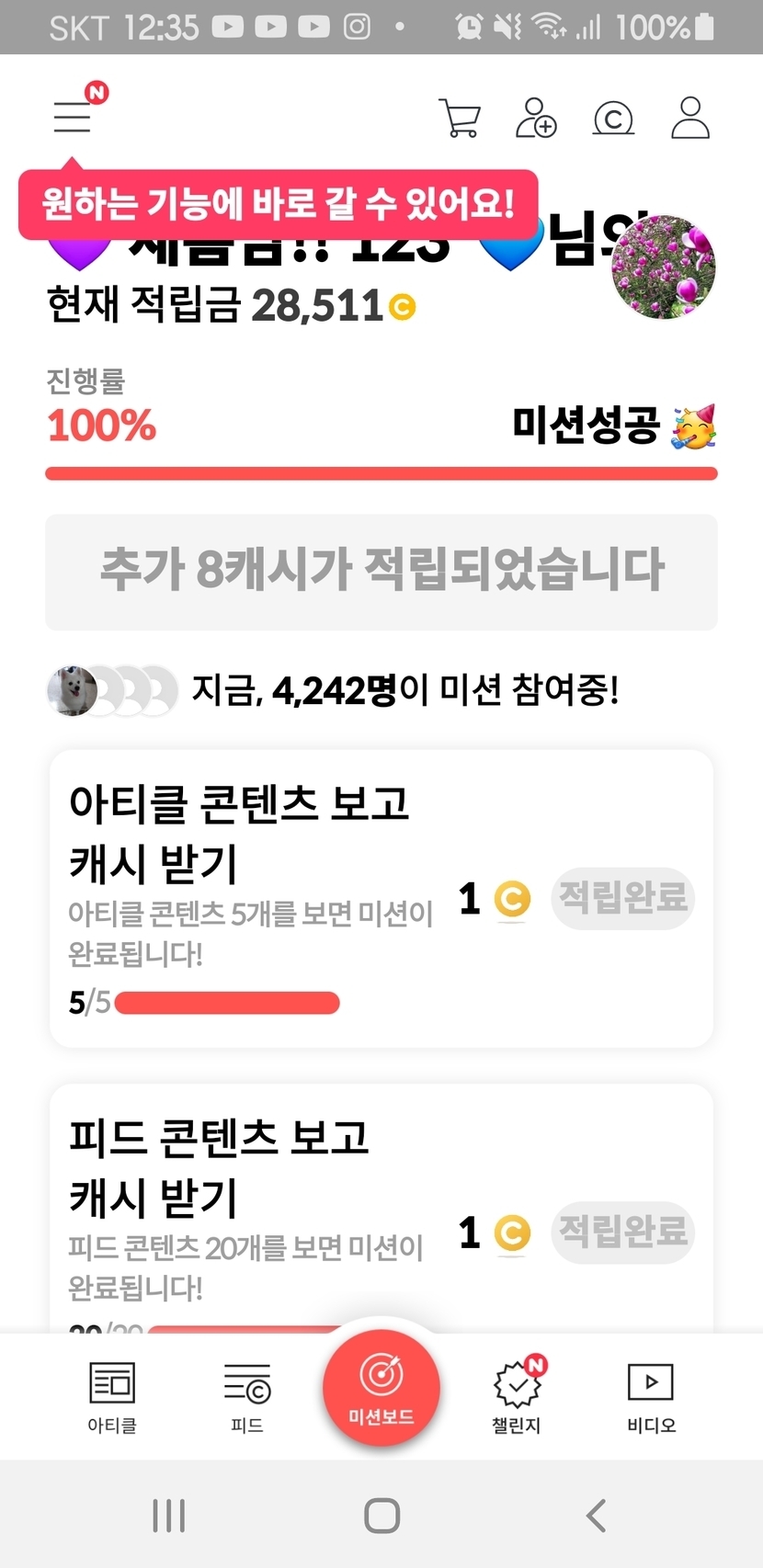Tap the tooltip '원하는 기능에 바로 갈 수 있어요!'
Screen dimensions: 763x1568
coord(278,203)
